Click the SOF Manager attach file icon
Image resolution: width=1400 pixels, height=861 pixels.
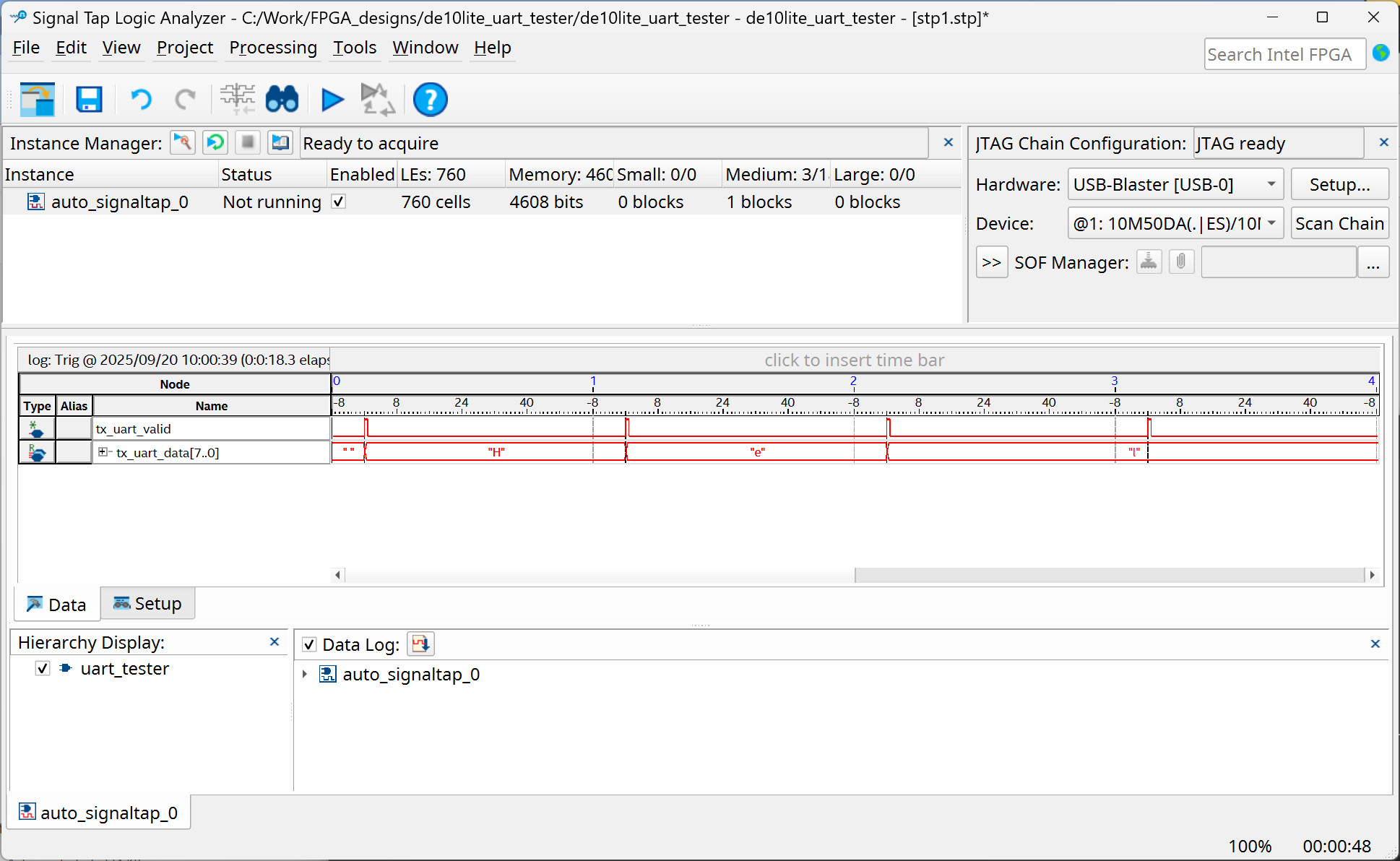[1181, 261]
